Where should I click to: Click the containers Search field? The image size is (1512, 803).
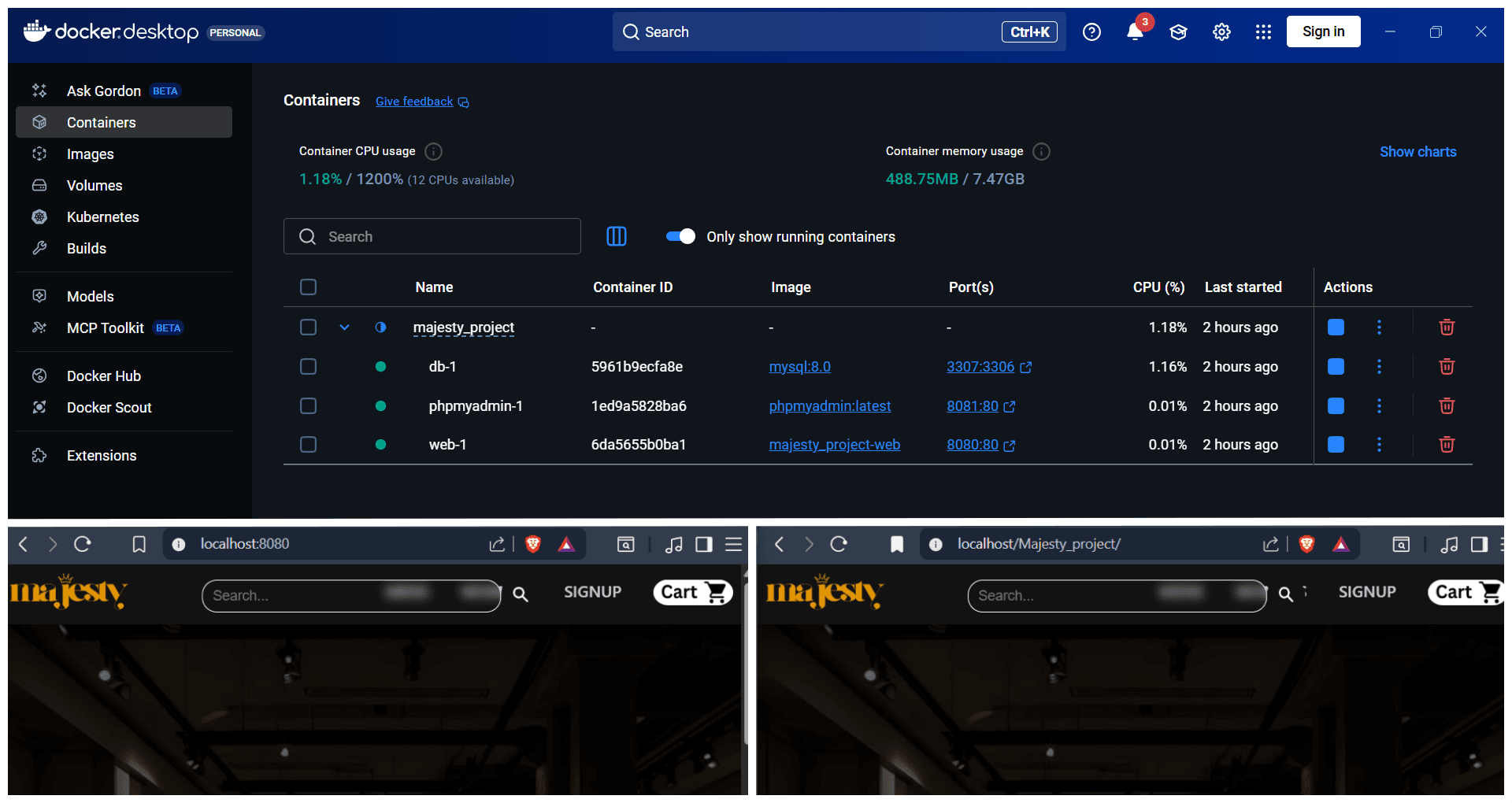432,236
